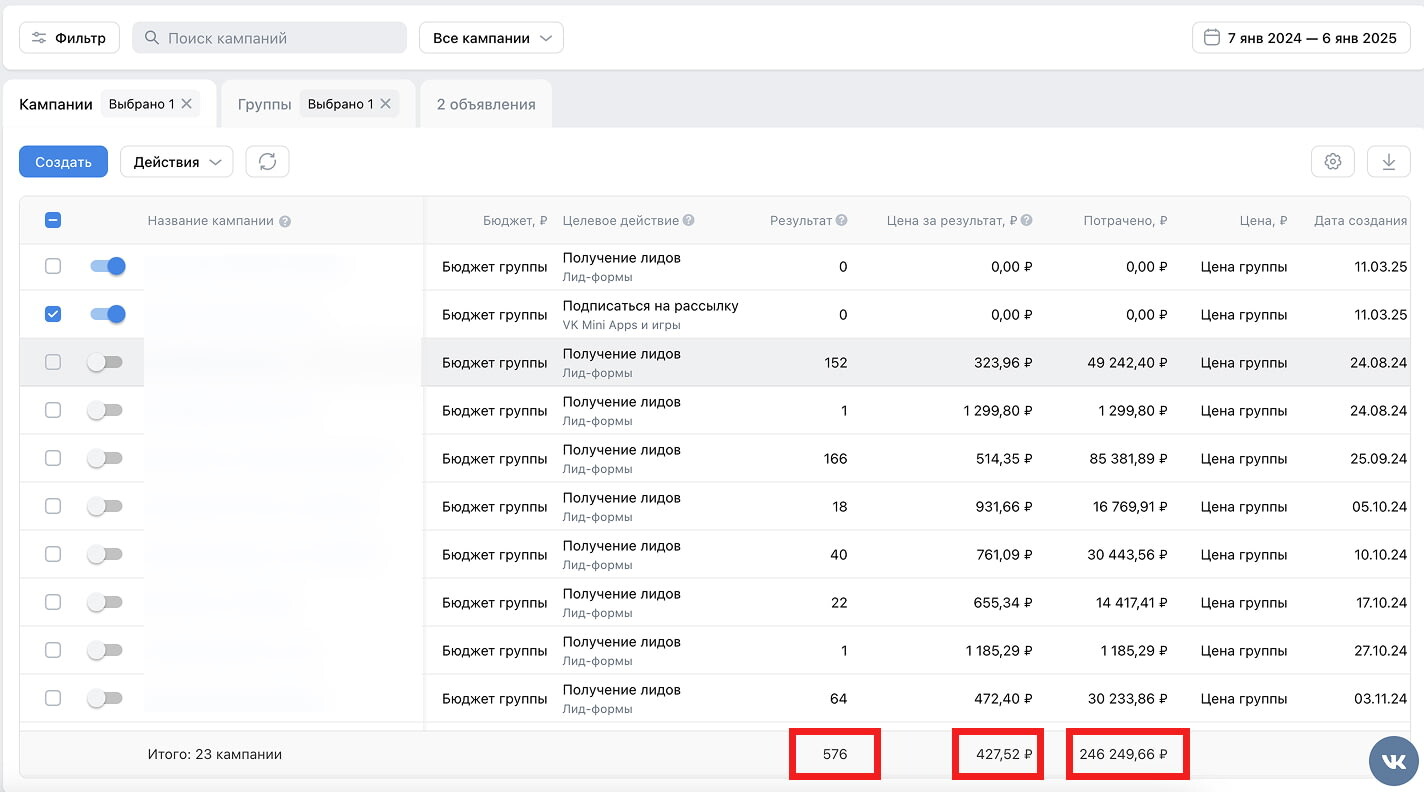Click the Поиск кампаний search field

click(x=270, y=38)
